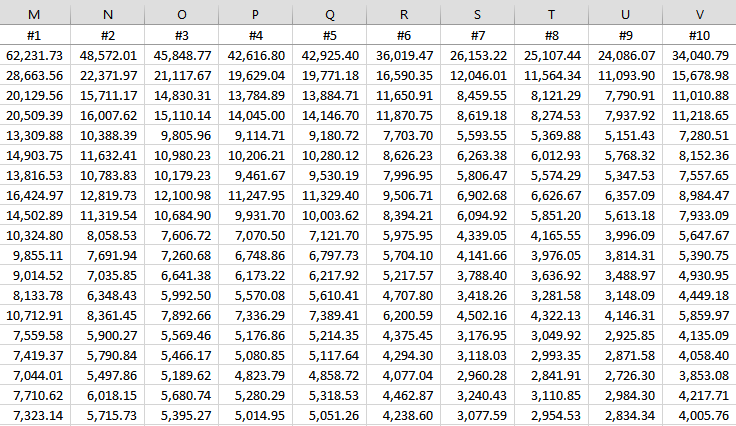Select column Q header
736x426 pixels.
pyautogui.click(x=330, y=15)
